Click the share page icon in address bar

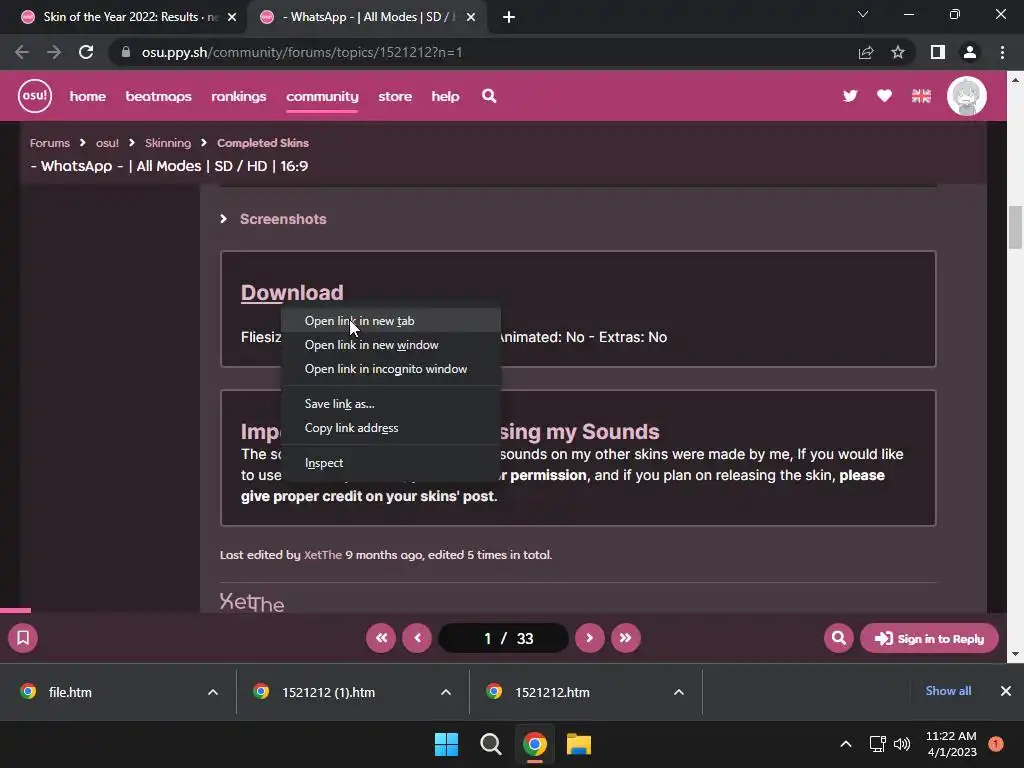coord(866,52)
